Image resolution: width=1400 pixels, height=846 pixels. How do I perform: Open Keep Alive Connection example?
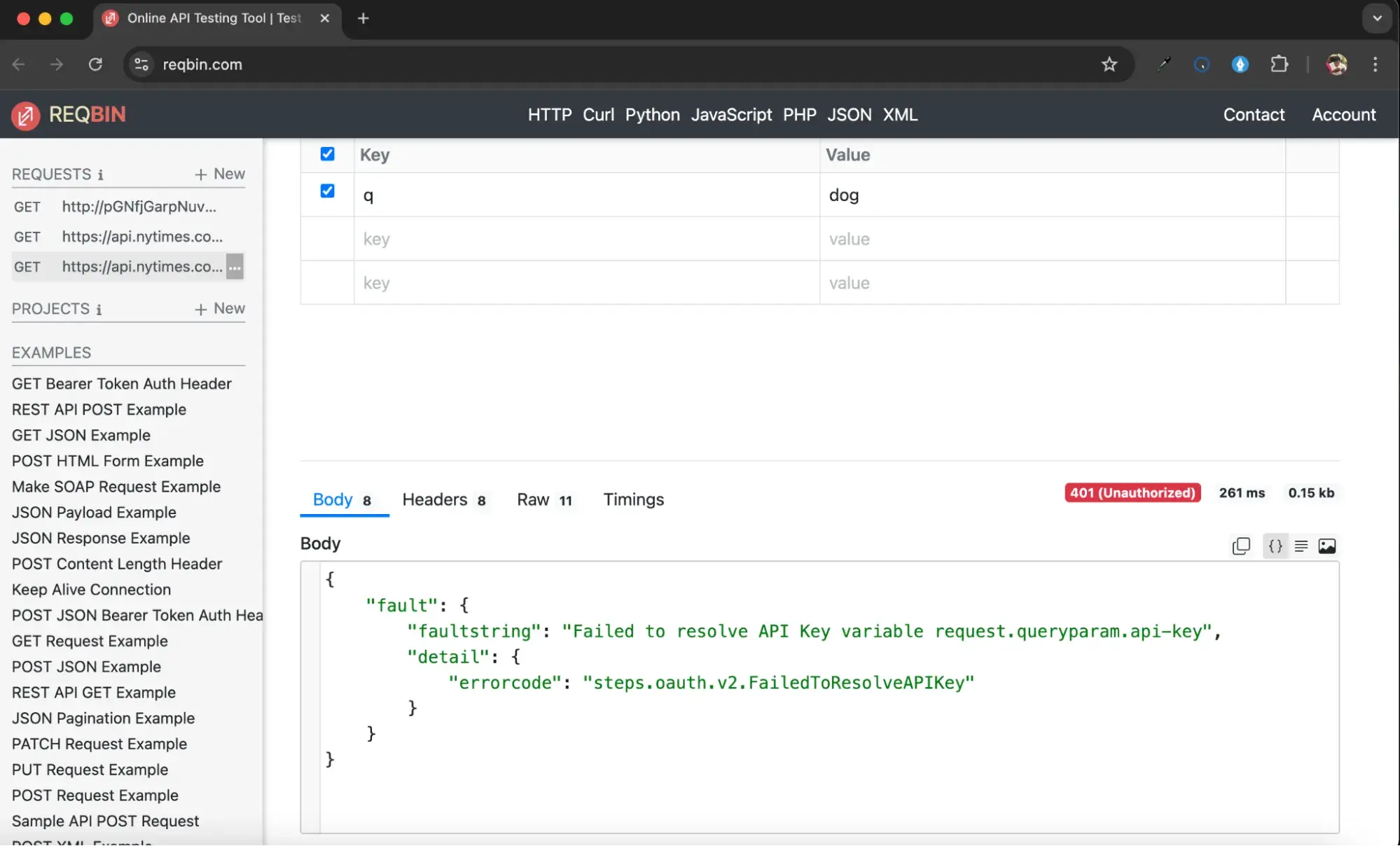[92, 590]
